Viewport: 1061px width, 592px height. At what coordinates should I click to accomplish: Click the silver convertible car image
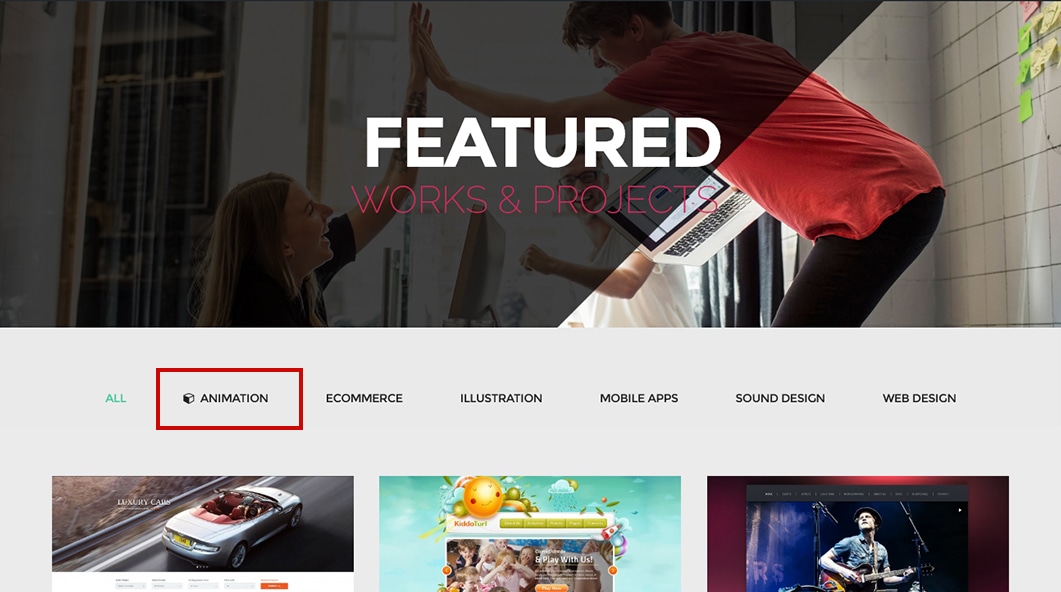[233, 524]
